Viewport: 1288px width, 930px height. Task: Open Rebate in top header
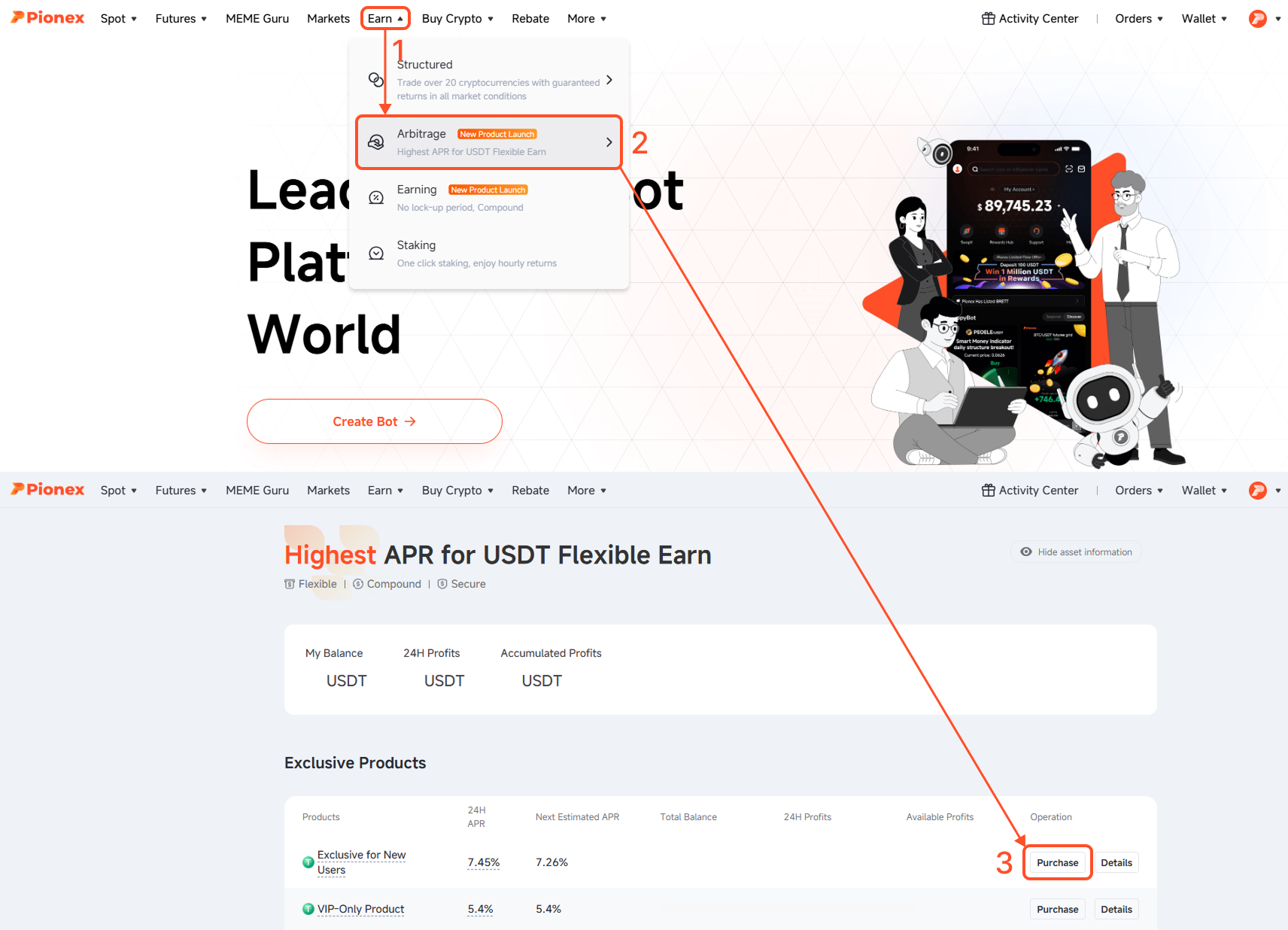pyautogui.click(x=530, y=18)
